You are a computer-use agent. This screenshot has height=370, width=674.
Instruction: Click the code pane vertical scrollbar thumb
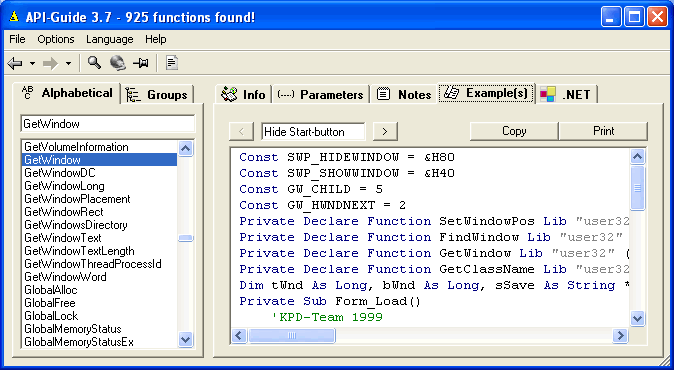pyautogui.click(x=637, y=188)
